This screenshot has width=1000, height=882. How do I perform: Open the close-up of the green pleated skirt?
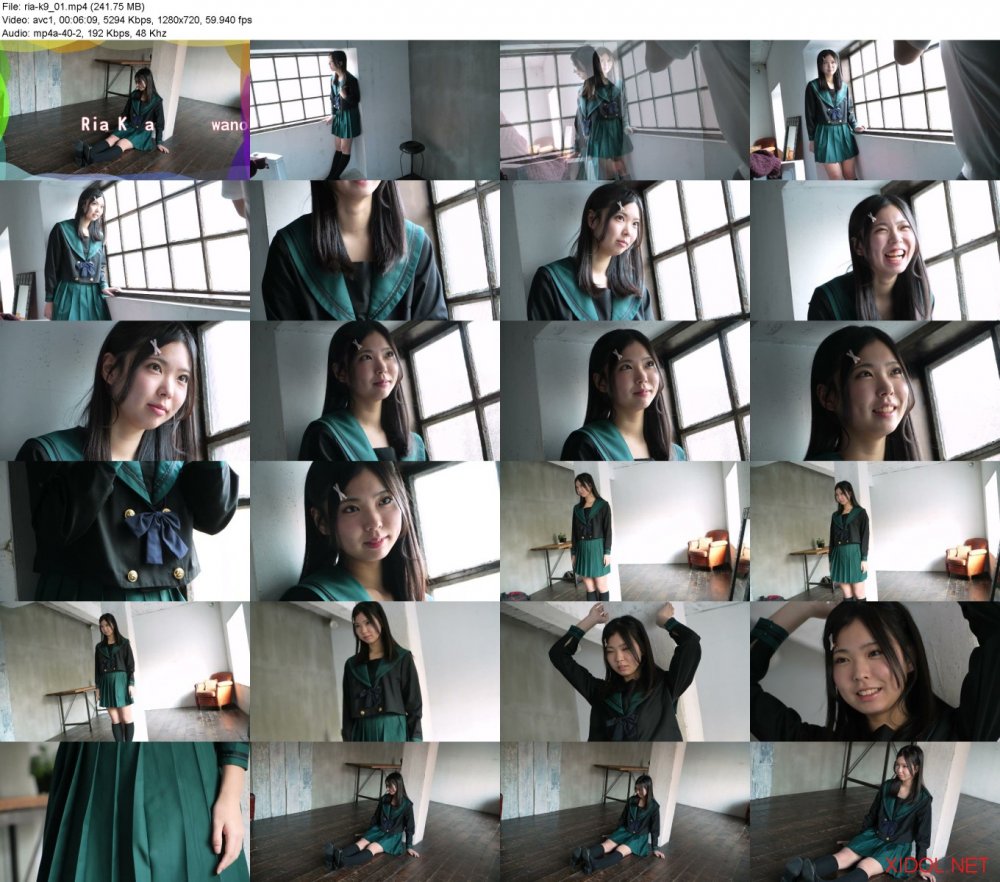[x=125, y=812]
